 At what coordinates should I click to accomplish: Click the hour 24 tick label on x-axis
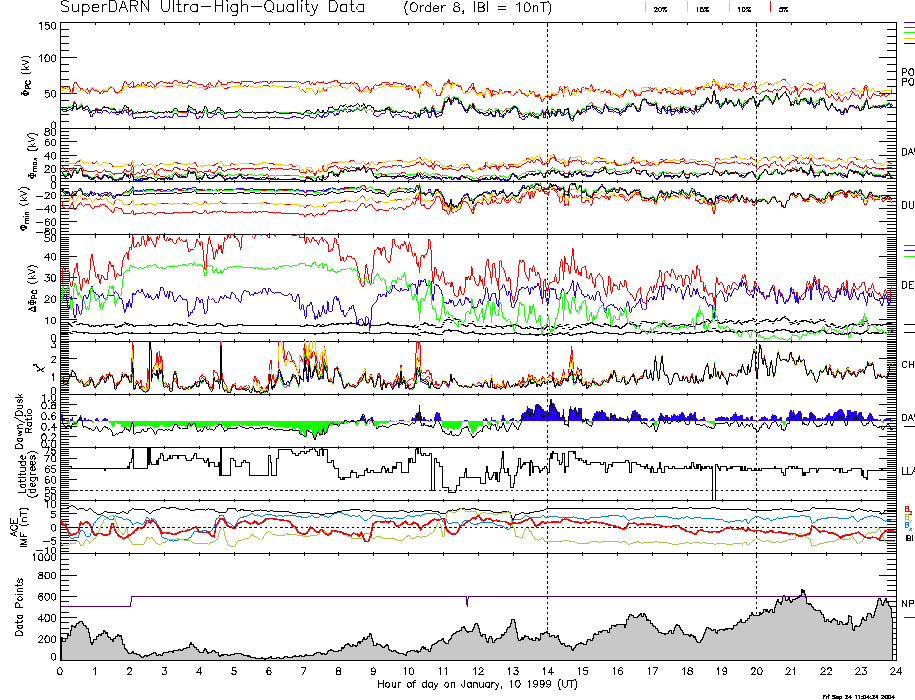(x=894, y=671)
